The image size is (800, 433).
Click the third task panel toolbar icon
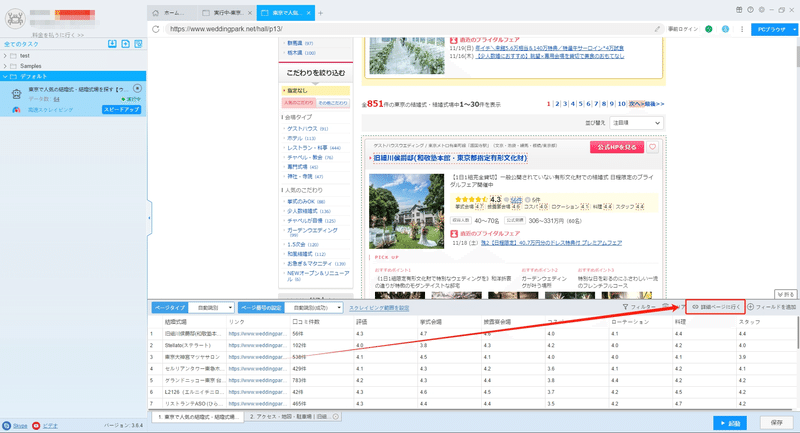pos(138,44)
